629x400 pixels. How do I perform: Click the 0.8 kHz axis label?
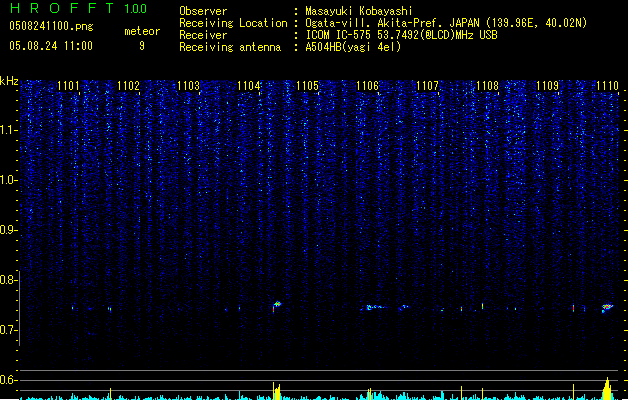pyautogui.click(x=8, y=280)
